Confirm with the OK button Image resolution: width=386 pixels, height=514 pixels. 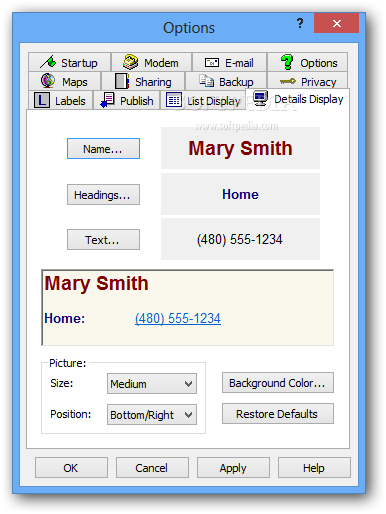click(71, 468)
